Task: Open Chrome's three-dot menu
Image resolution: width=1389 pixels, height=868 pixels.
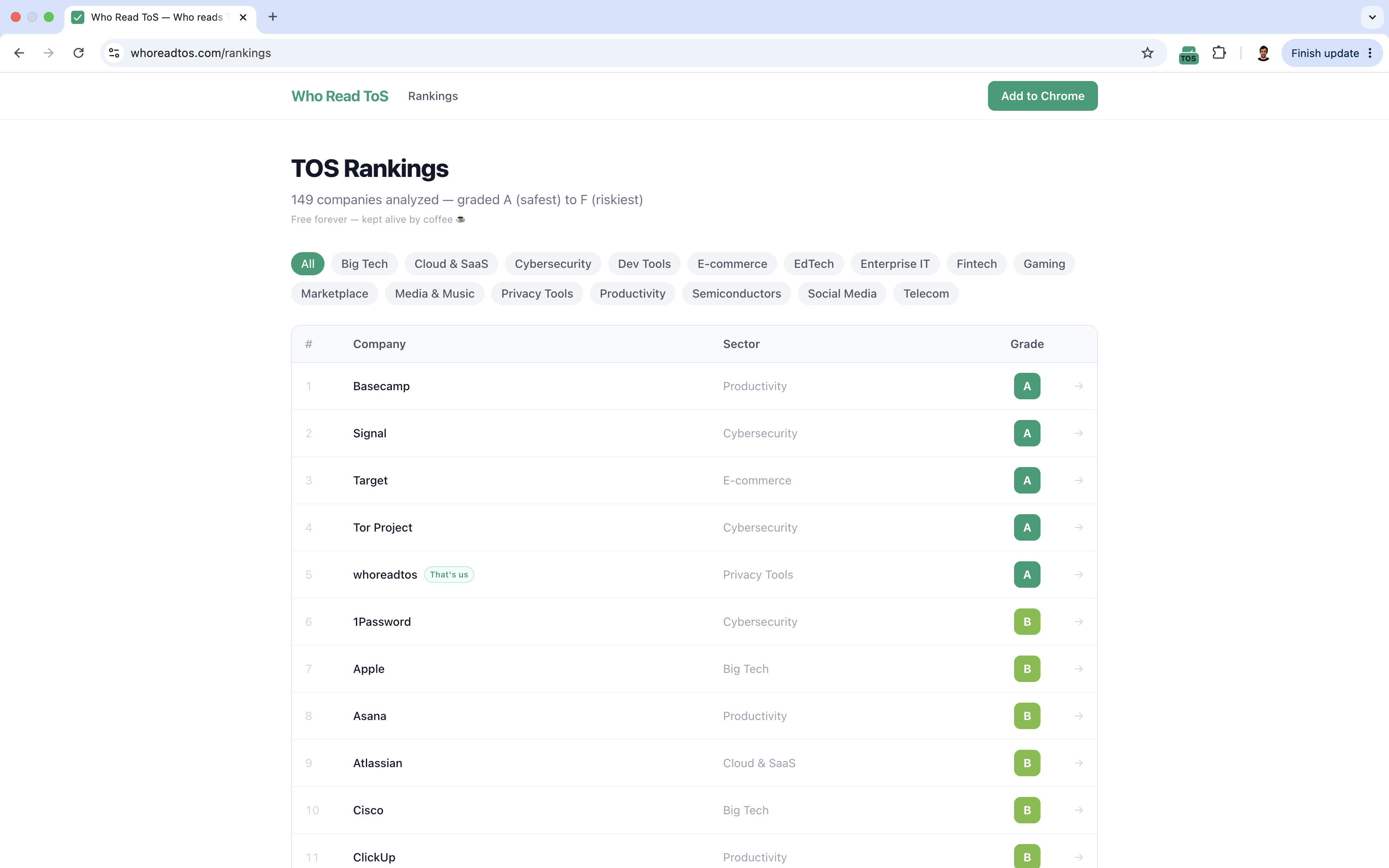Action: point(1370,53)
